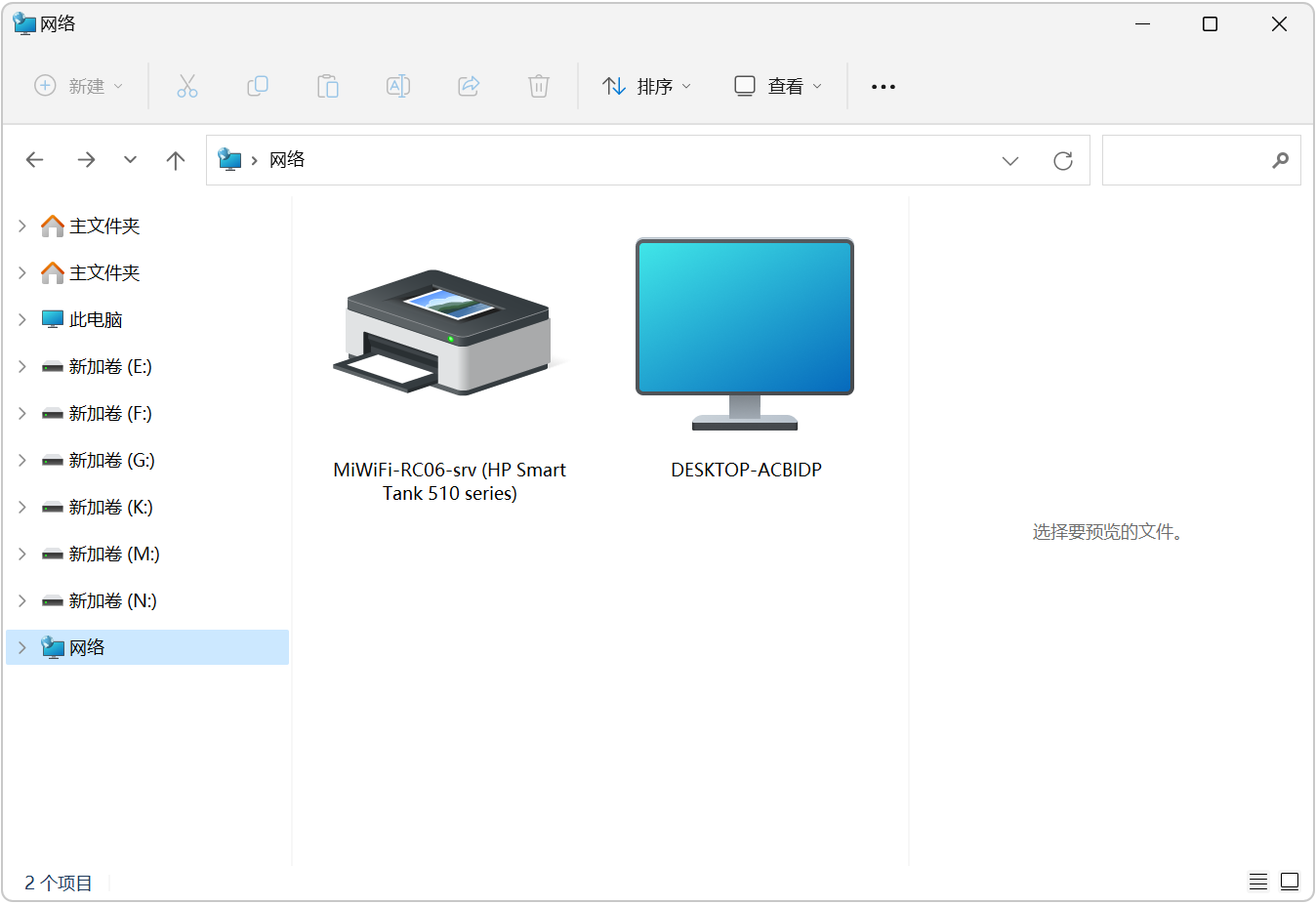Image resolution: width=1316 pixels, height=904 pixels.
Task: Click the Copy icon in toolbar
Action: coord(258,86)
